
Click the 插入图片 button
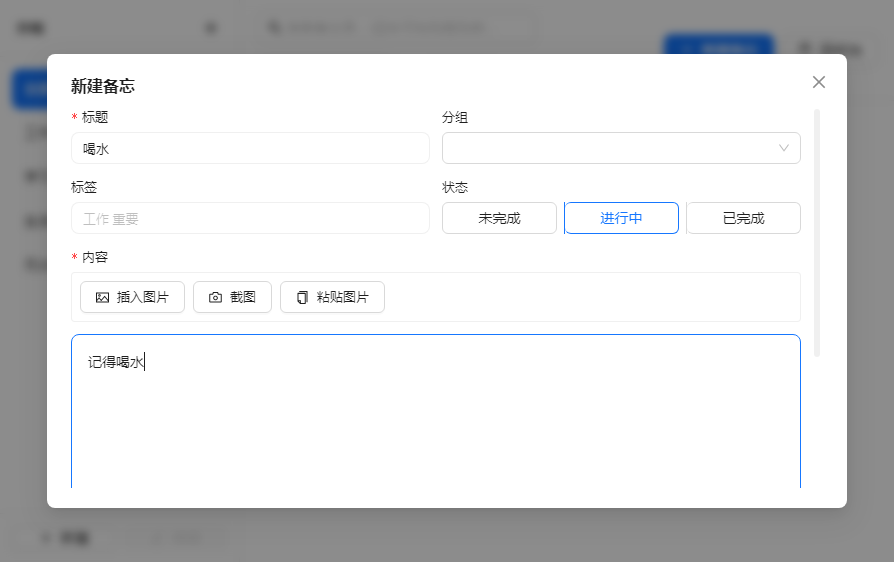(x=132, y=297)
